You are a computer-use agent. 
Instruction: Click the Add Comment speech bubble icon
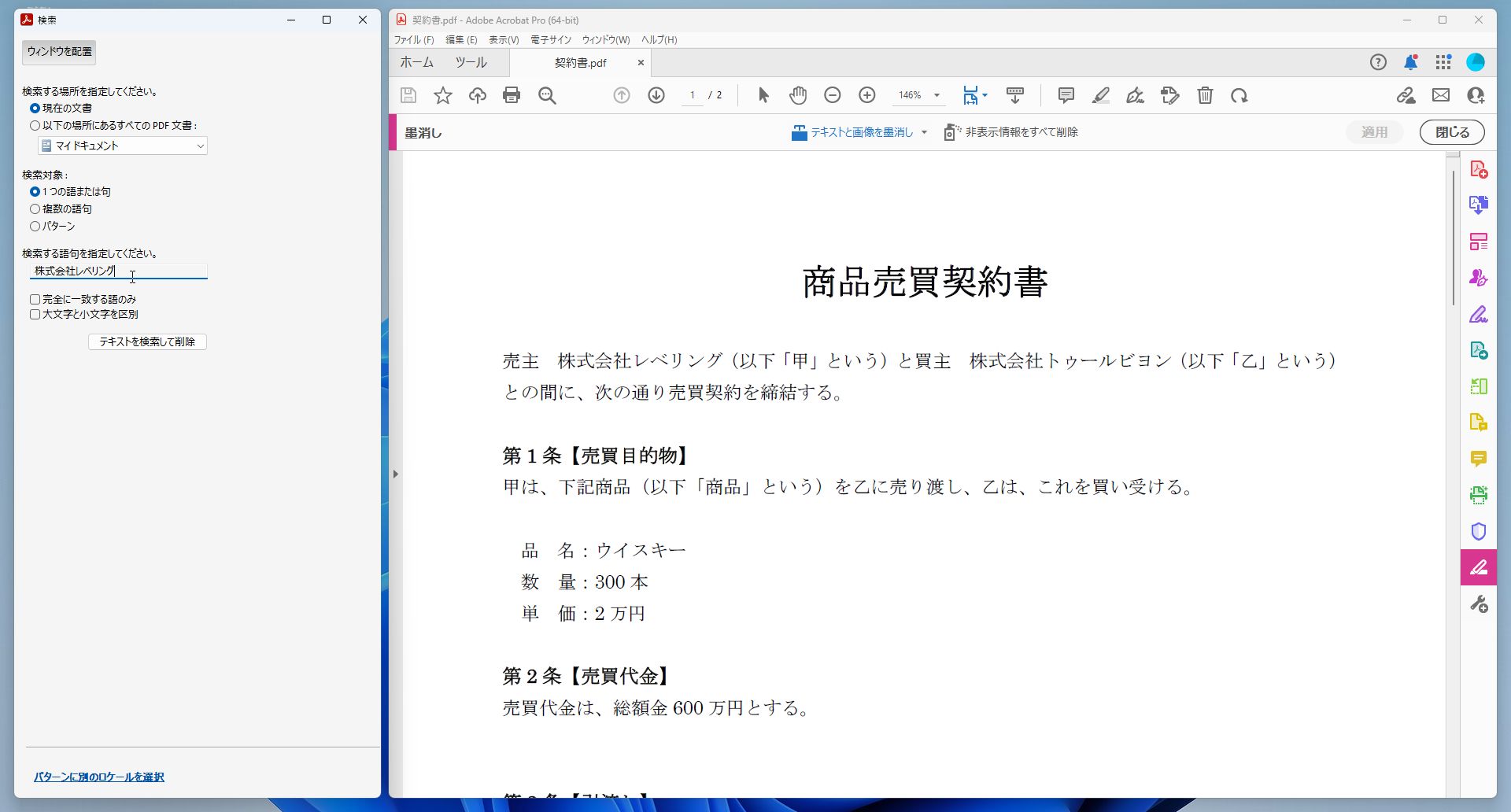(1065, 95)
